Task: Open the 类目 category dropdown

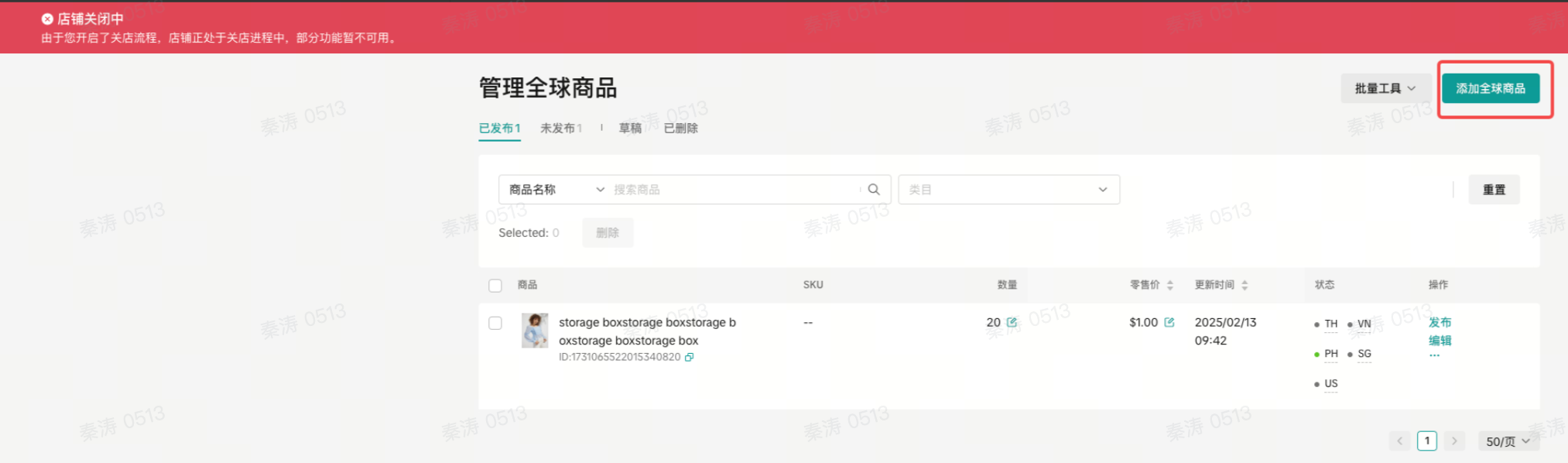Action: [1008, 190]
